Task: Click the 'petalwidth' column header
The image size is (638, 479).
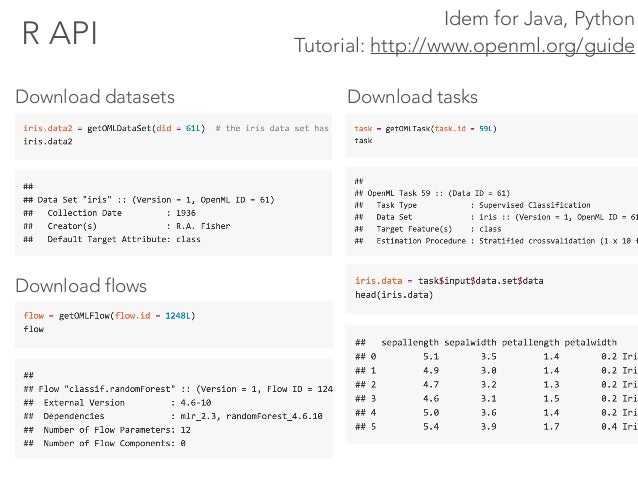Action: tap(590, 342)
